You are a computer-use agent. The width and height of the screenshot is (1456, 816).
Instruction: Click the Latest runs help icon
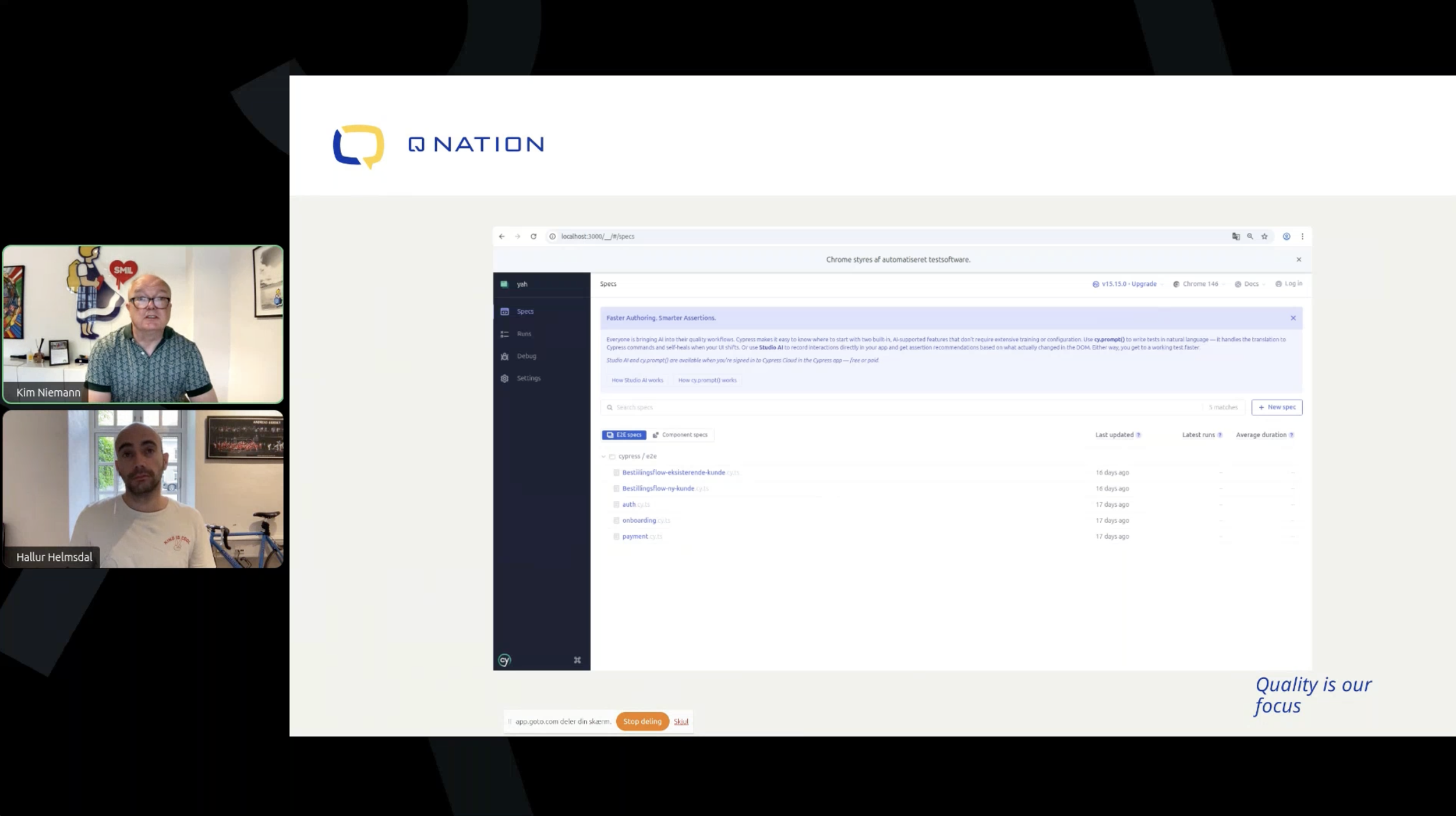pos(1220,435)
